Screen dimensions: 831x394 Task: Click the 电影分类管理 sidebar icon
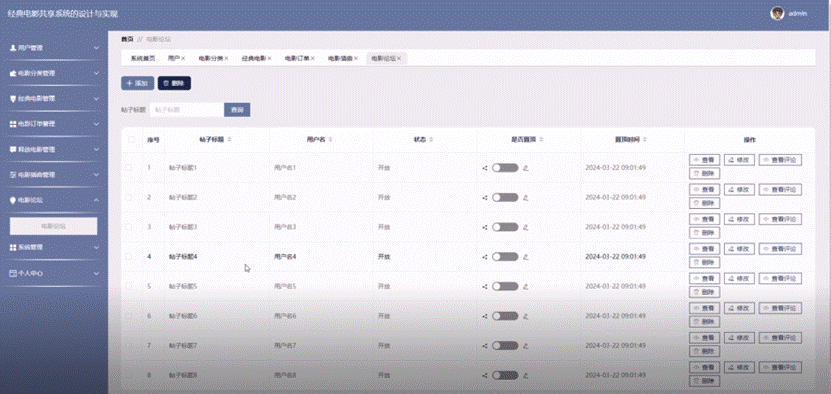(13, 73)
